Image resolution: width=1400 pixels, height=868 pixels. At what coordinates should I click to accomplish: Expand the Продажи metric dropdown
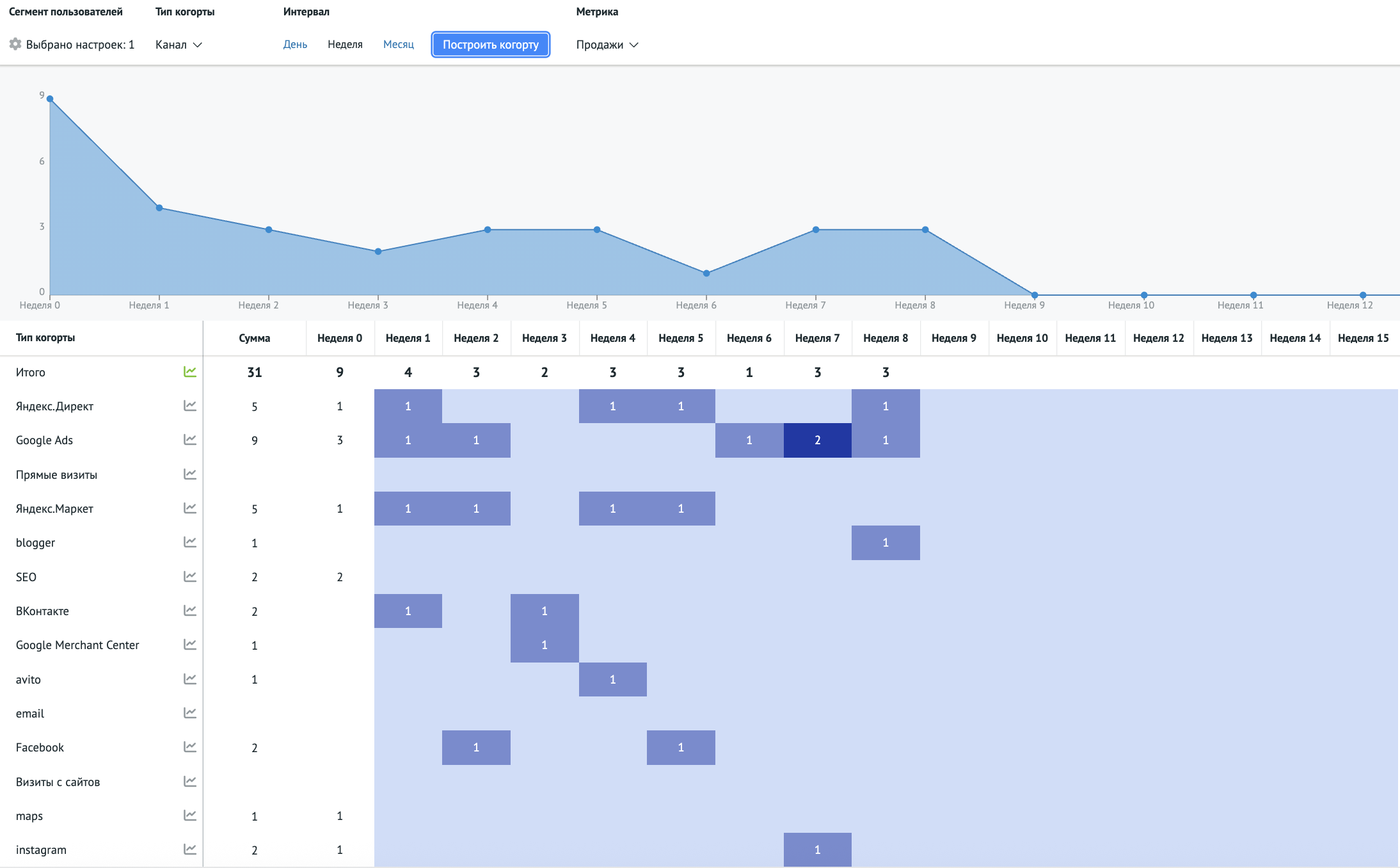pyautogui.click(x=607, y=45)
